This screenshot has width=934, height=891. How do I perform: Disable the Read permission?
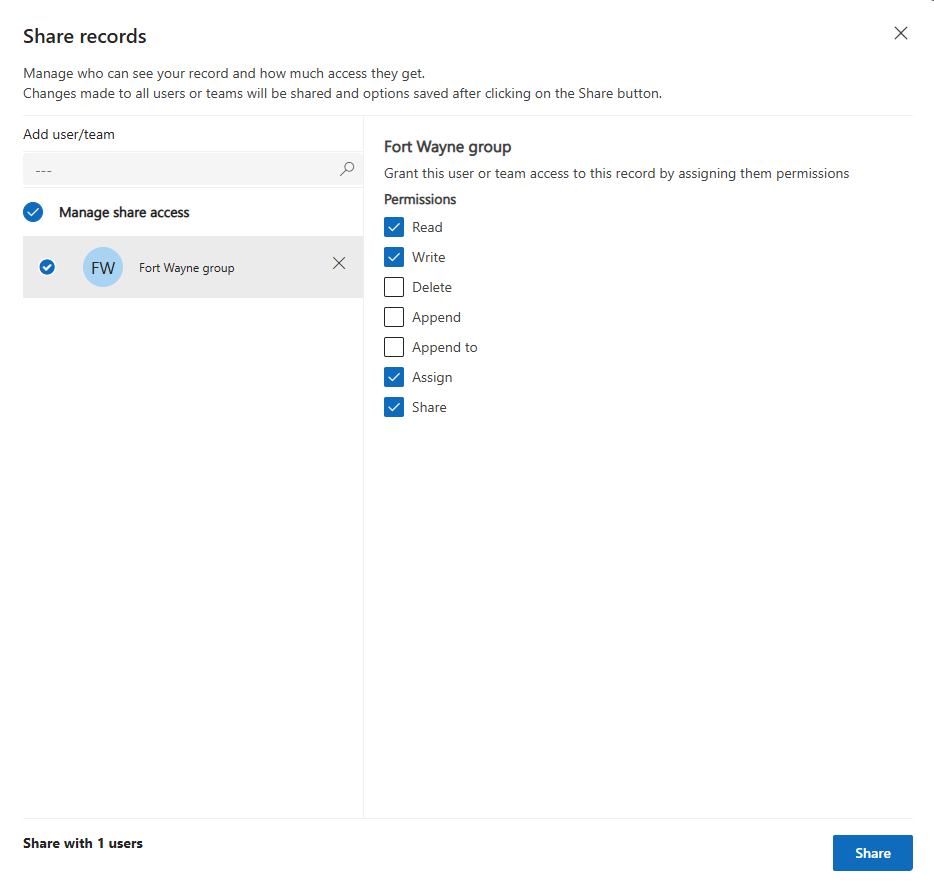click(394, 227)
